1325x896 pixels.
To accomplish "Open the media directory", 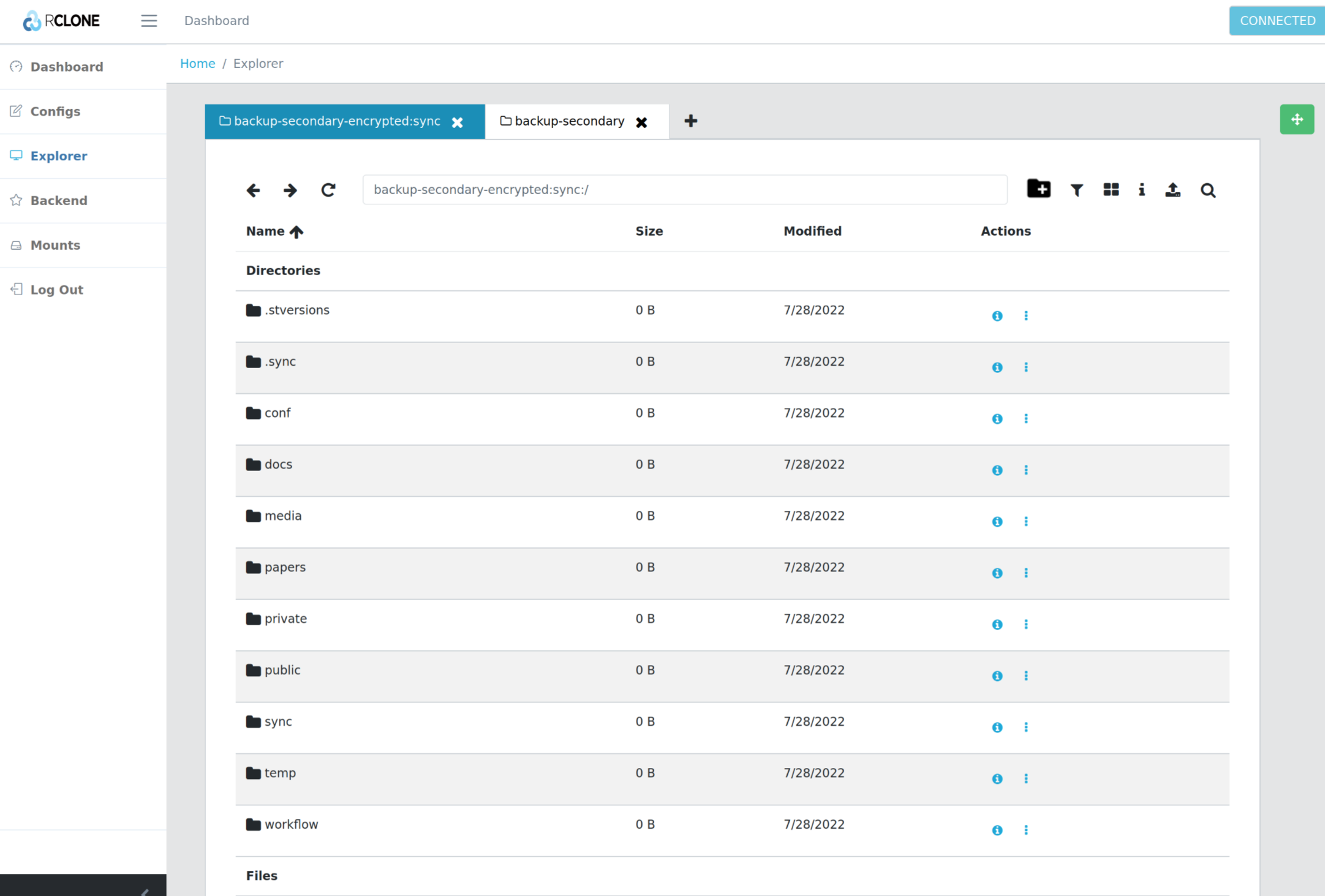I will coord(274,516).
